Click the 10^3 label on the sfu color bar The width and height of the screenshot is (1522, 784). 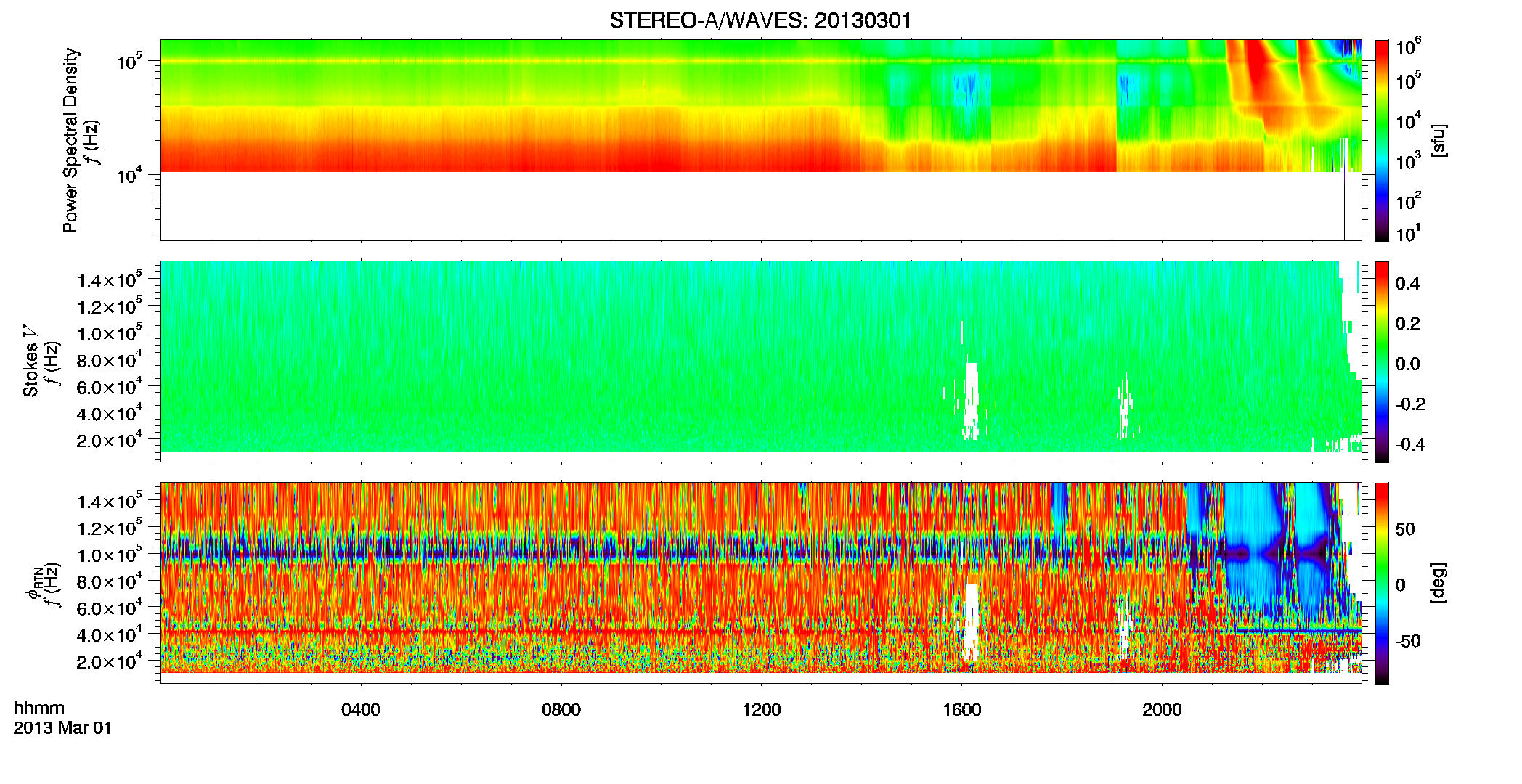[x=1409, y=160]
